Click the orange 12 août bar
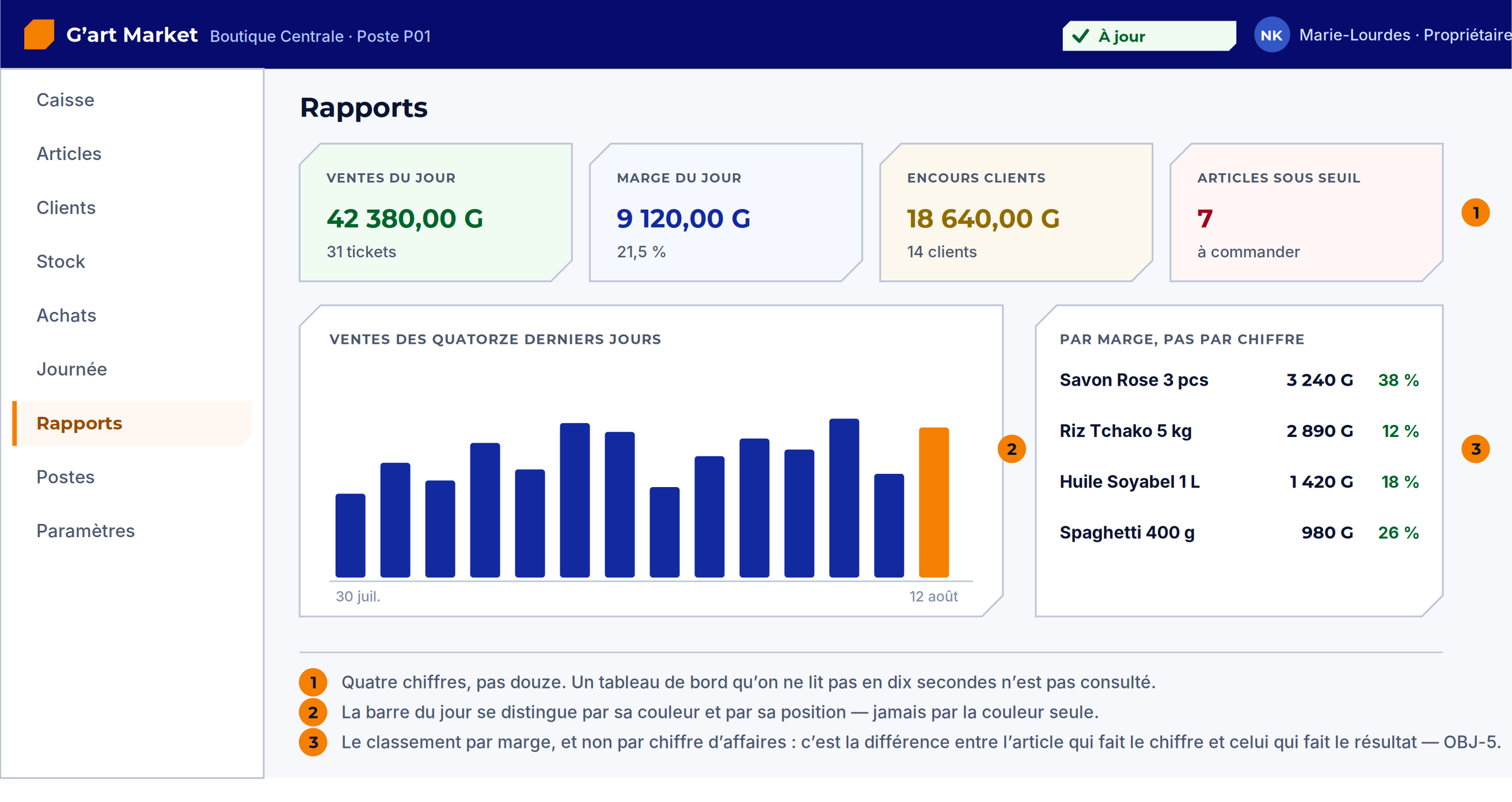Image resolution: width=1512 pixels, height=802 pixels. [934, 503]
